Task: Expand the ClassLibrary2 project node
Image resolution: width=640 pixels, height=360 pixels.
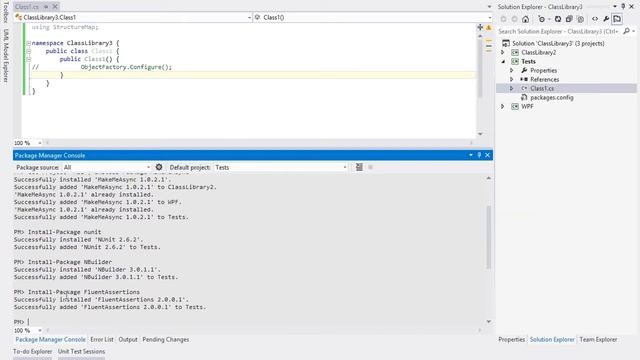Action: point(503,52)
